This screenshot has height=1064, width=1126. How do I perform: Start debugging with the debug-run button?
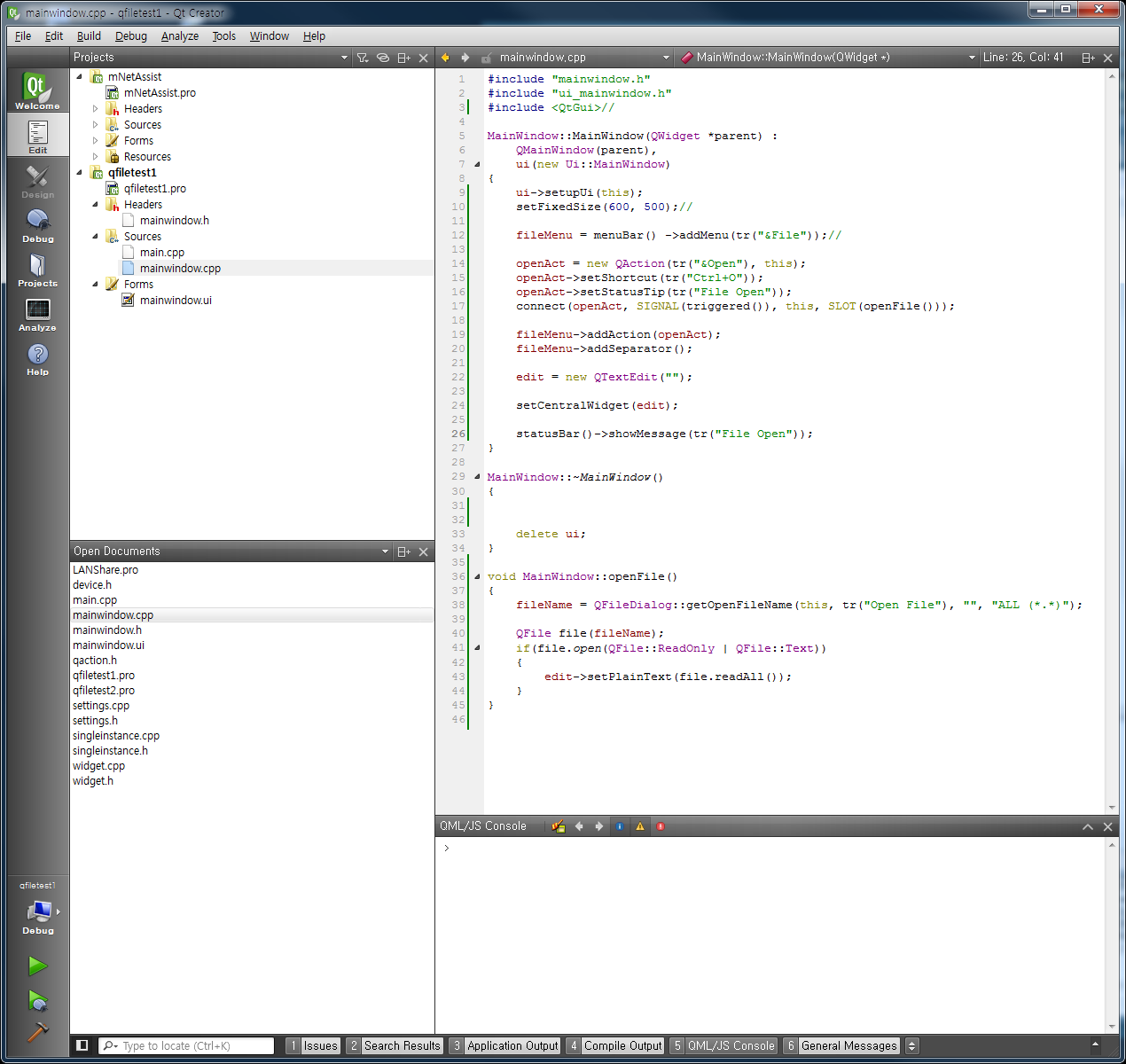tap(37, 1001)
